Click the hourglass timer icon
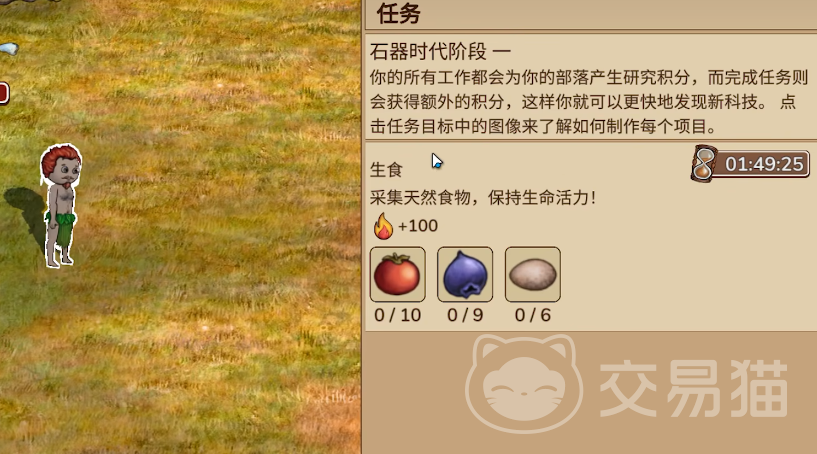 704,163
